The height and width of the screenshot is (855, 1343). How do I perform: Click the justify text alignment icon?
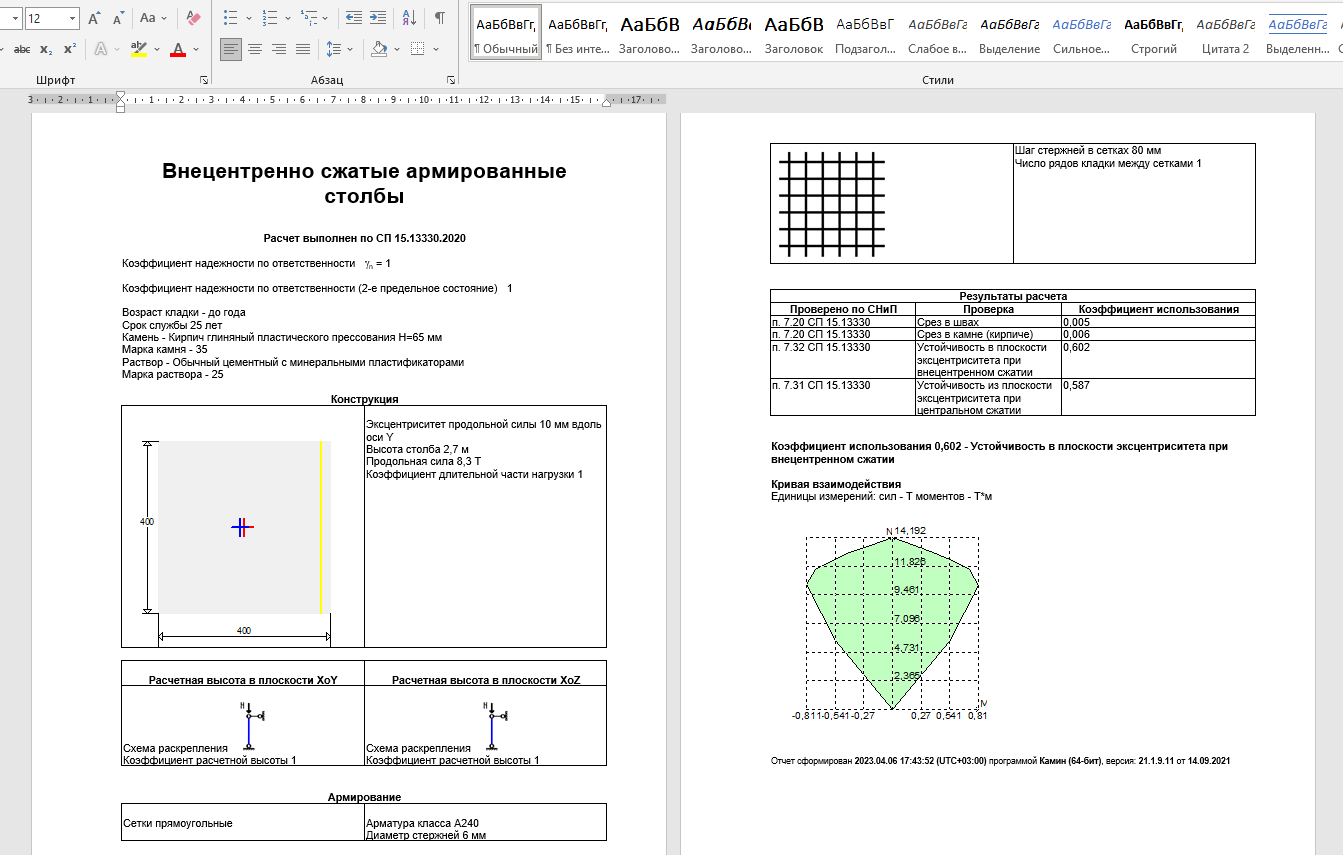click(x=302, y=48)
